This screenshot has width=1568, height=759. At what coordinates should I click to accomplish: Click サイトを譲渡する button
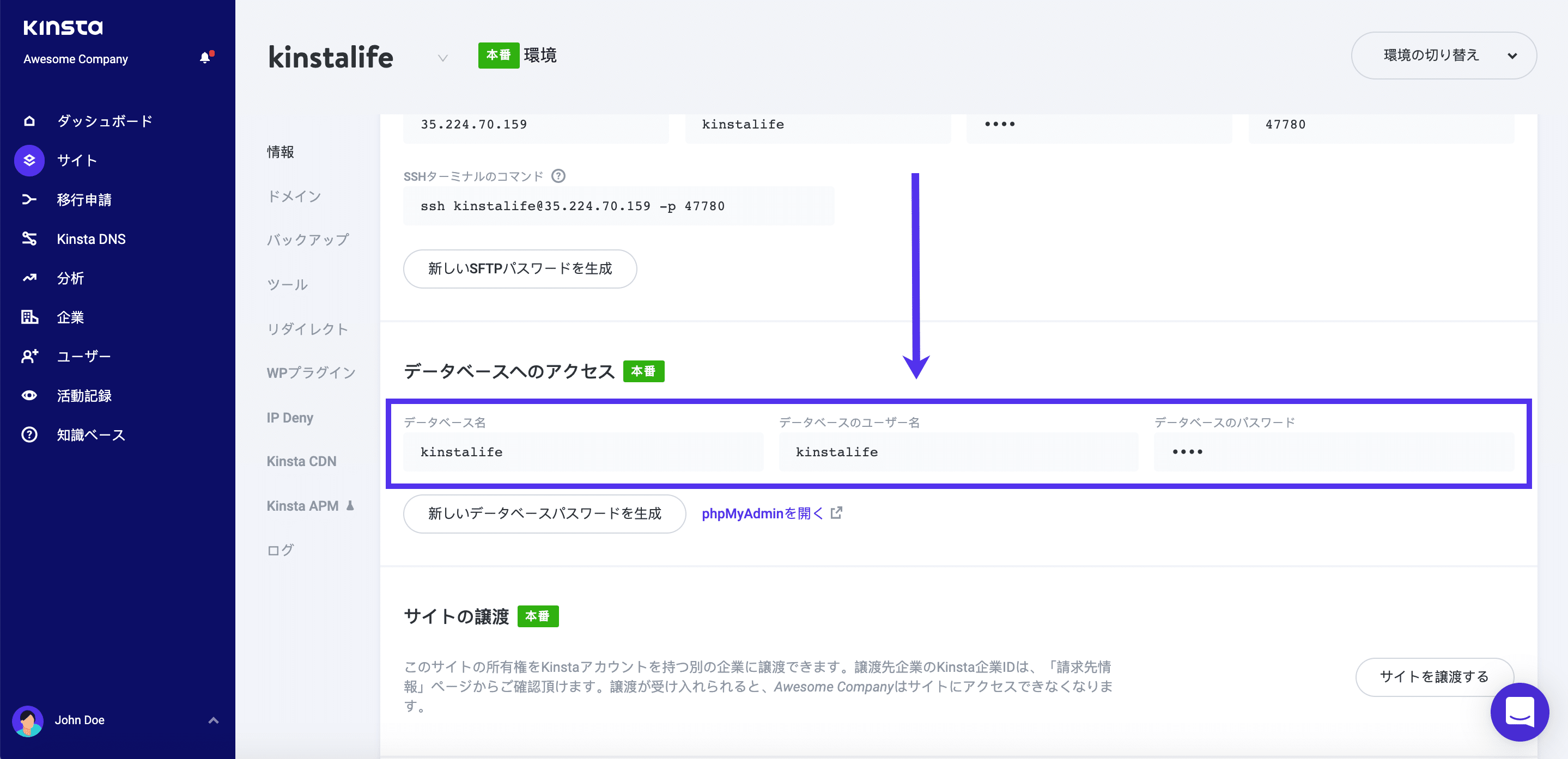click(1434, 676)
